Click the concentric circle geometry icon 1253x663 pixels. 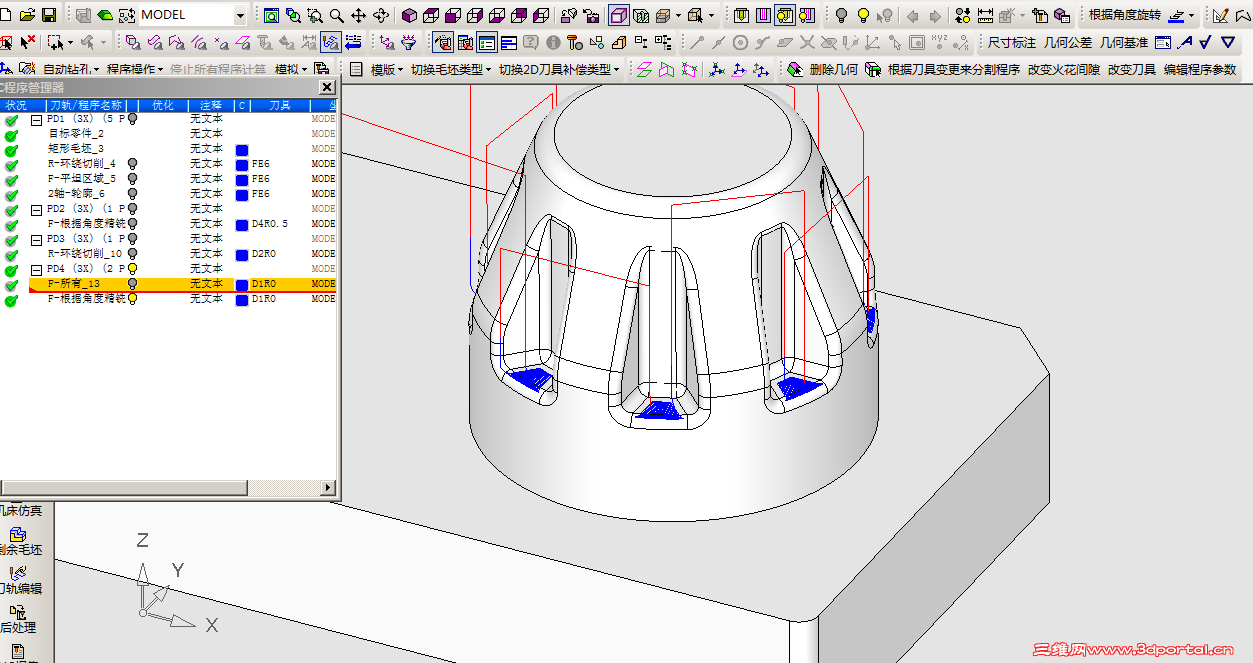740,42
